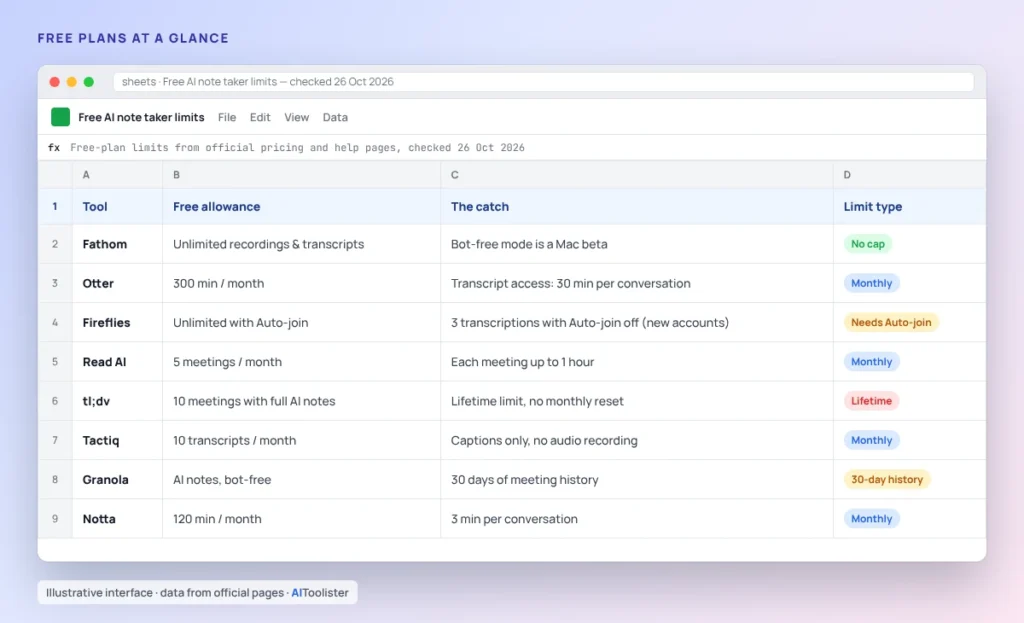Click the 'Monthly' badge in Notta row

(871, 519)
